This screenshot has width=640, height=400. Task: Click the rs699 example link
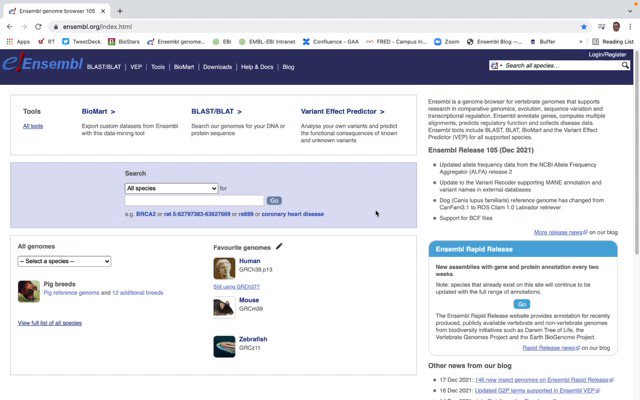point(246,214)
